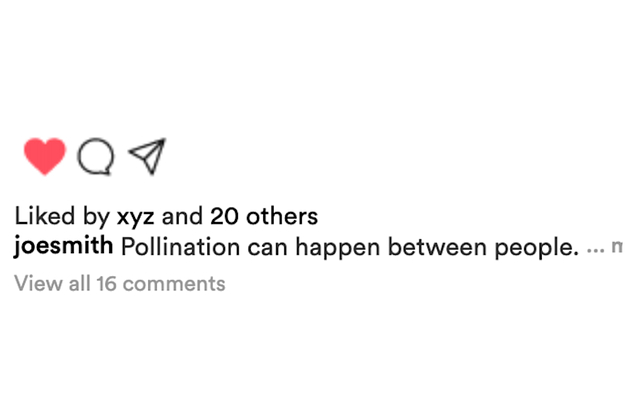The height and width of the screenshot is (415, 625).
Task: Click the word 'Pollination' in the caption
Action: (181, 247)
